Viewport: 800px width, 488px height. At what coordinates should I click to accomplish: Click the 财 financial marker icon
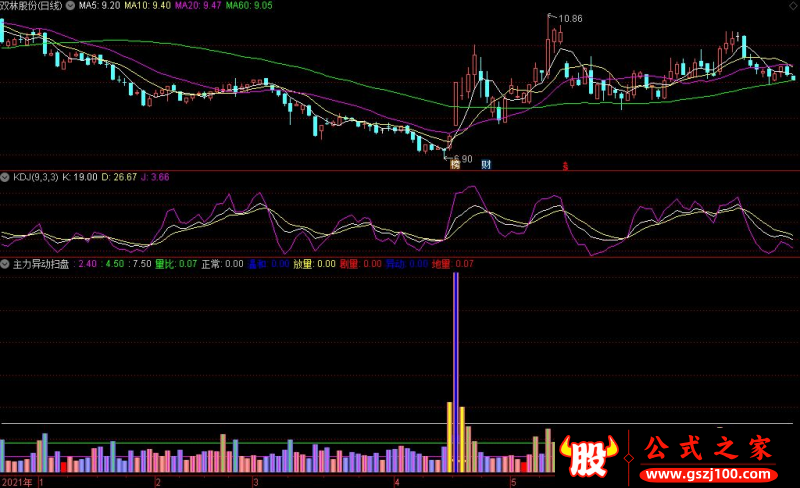click(486, 164)
